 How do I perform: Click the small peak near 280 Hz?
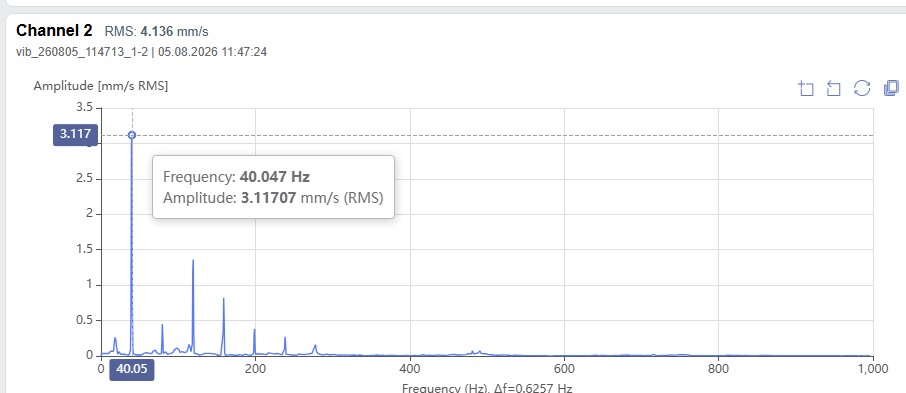click(x=315, y=346)
